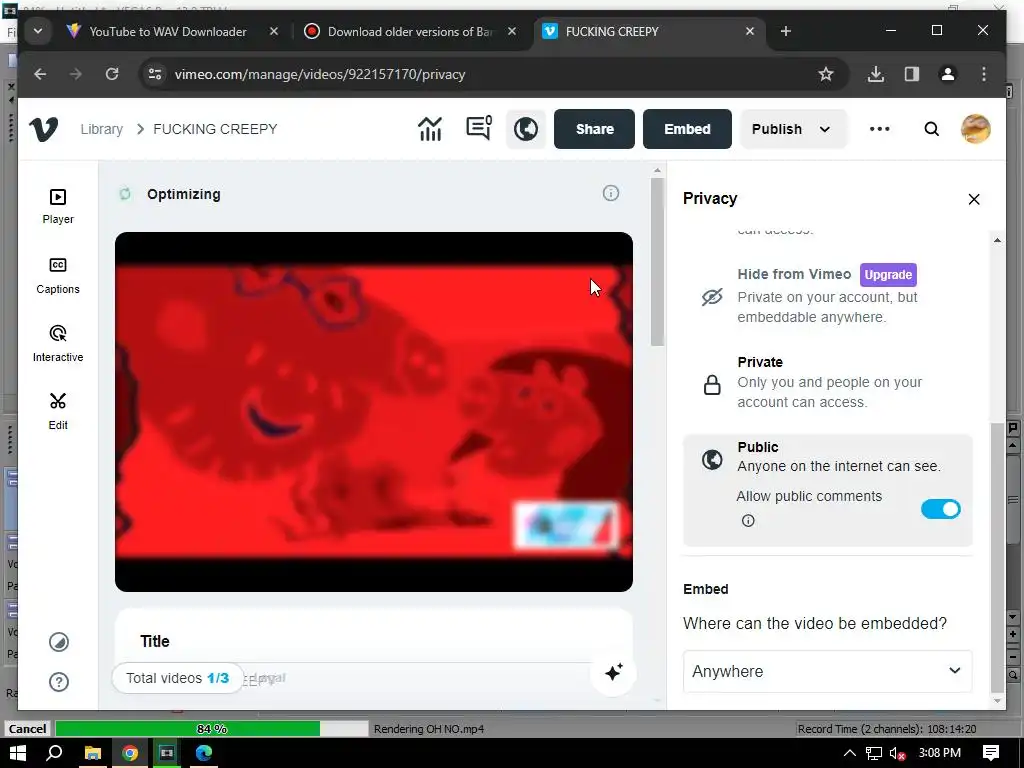Open Microsoft Edge from taskbar
1024x768 pixels.
tap(204, 752)
